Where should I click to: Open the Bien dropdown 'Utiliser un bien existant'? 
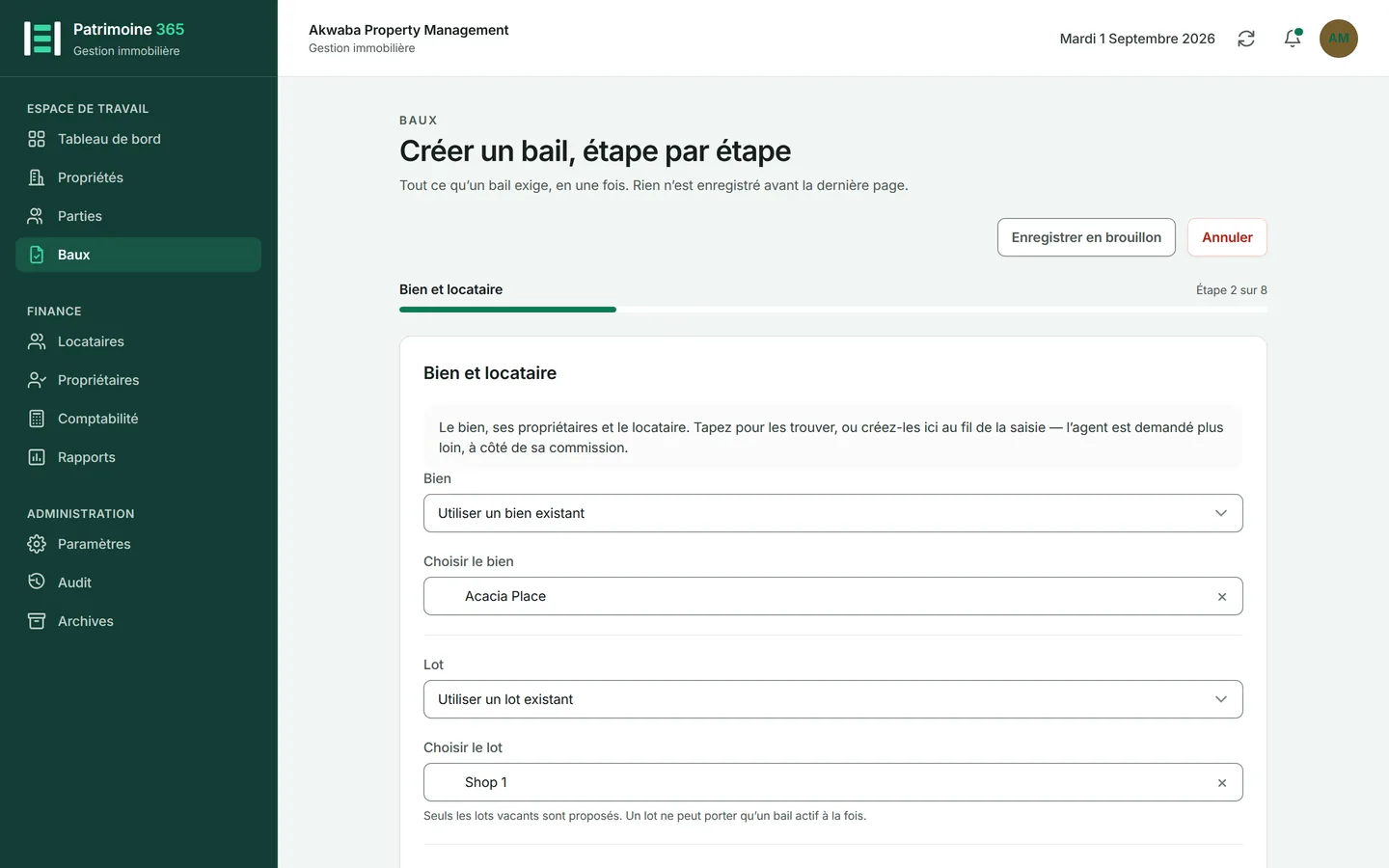click(x=833, y=513)
